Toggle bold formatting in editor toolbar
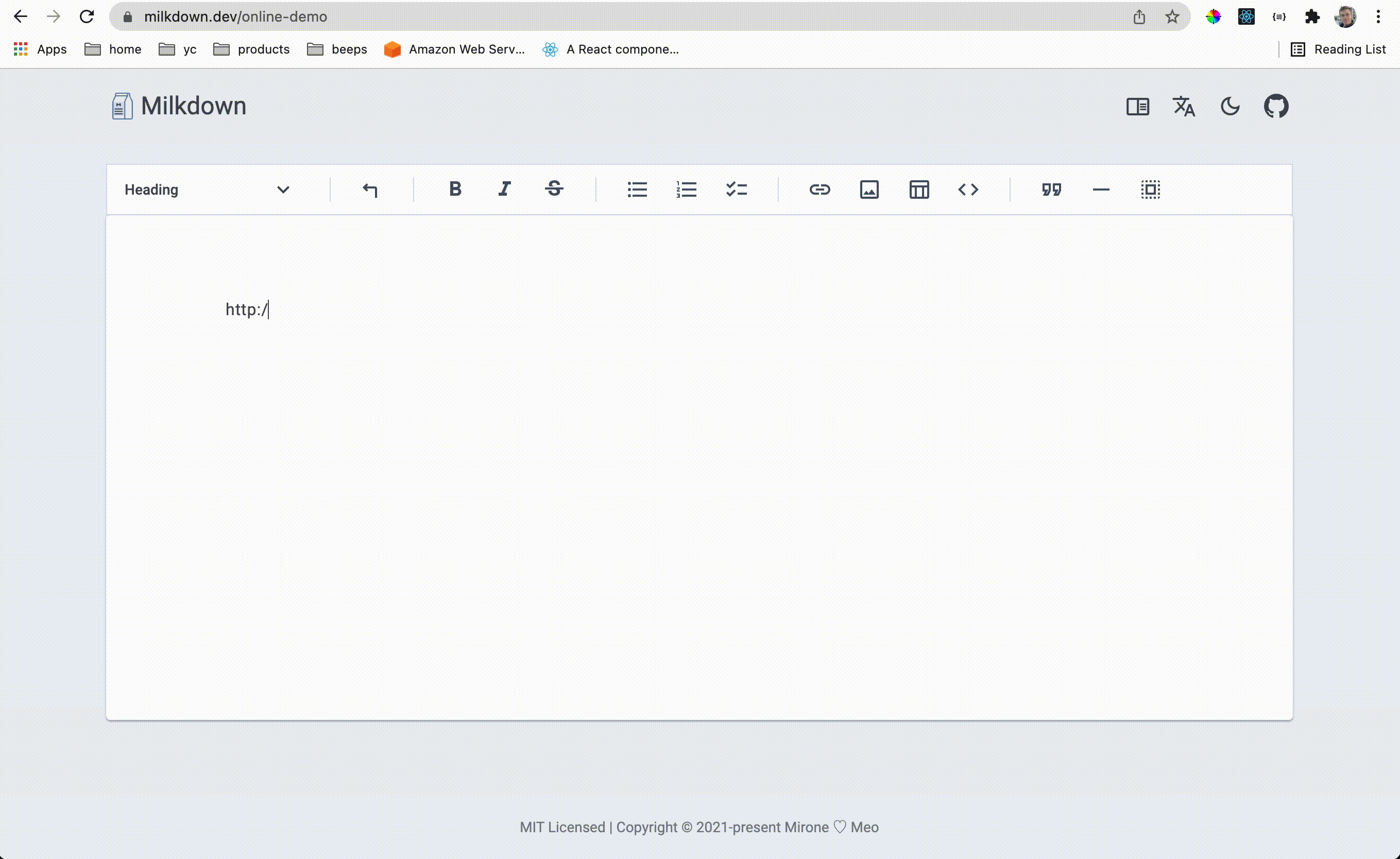Image resolution: width=1400 pixels, height=859 pixels. (454, 189)
